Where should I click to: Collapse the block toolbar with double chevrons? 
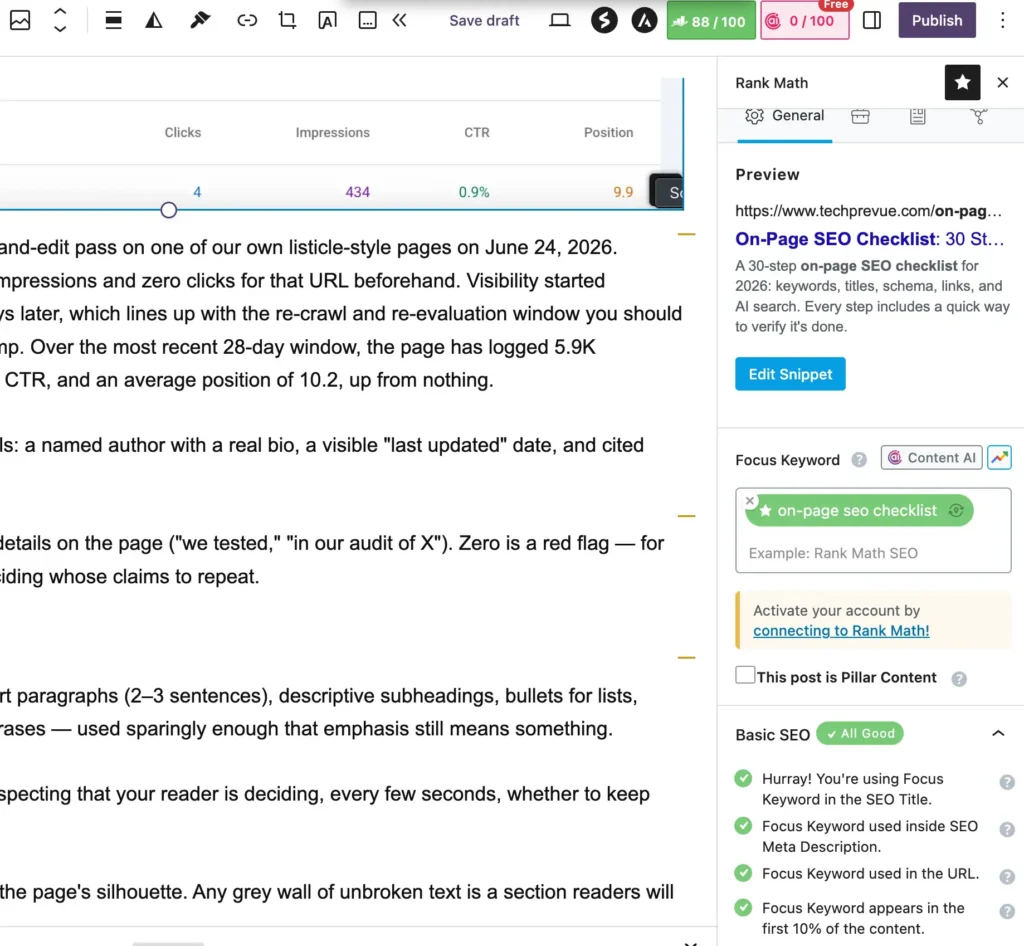pos(400,20)
